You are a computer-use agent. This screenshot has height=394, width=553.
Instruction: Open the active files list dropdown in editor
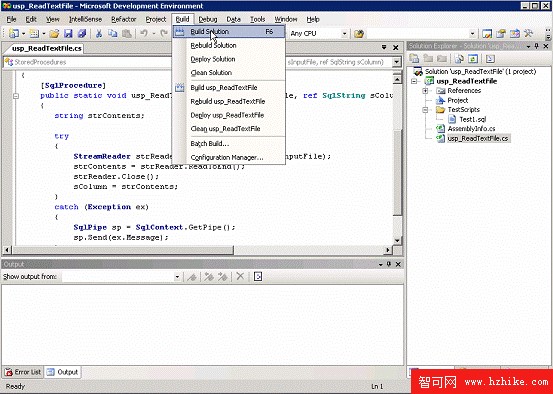pyautogui.click(x=384, y=47)
